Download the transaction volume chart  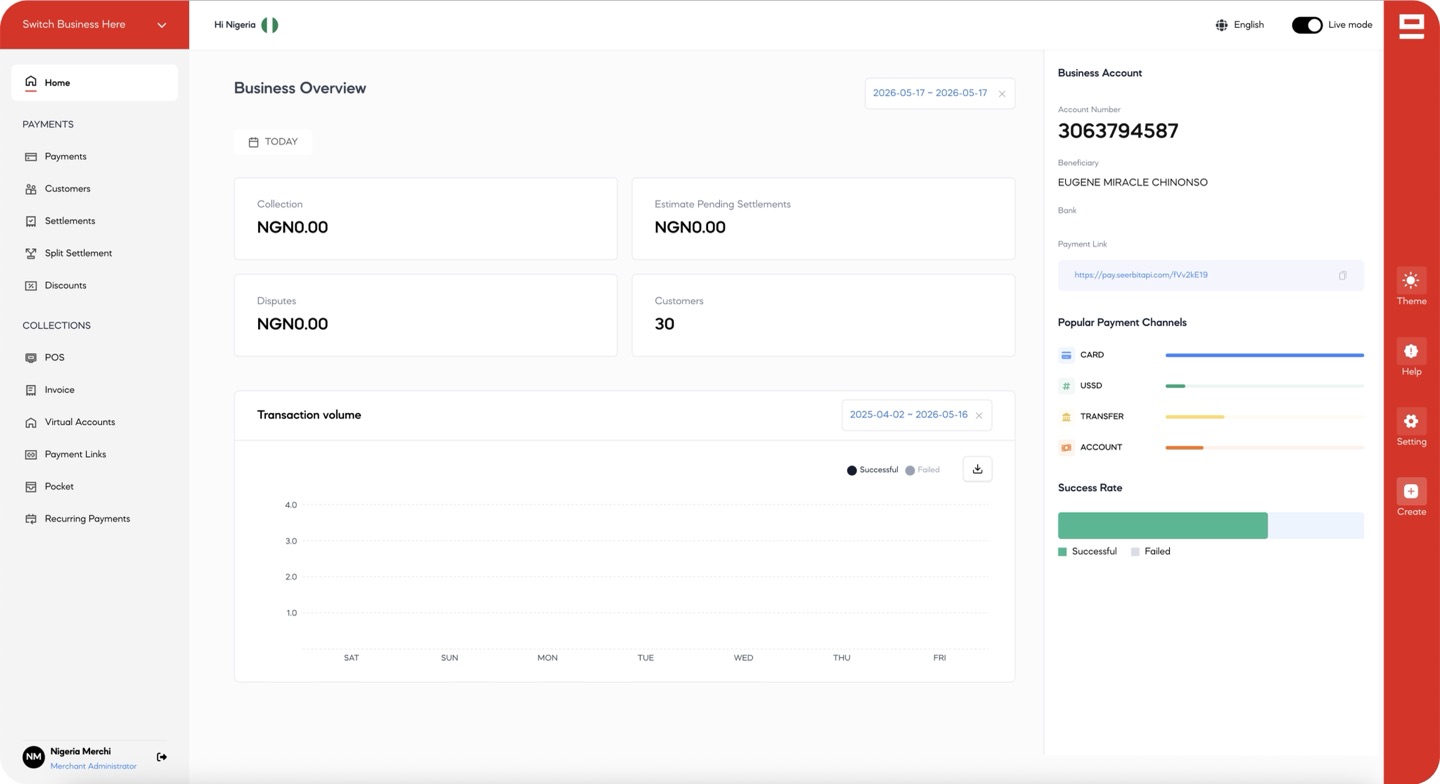[977, 469]
